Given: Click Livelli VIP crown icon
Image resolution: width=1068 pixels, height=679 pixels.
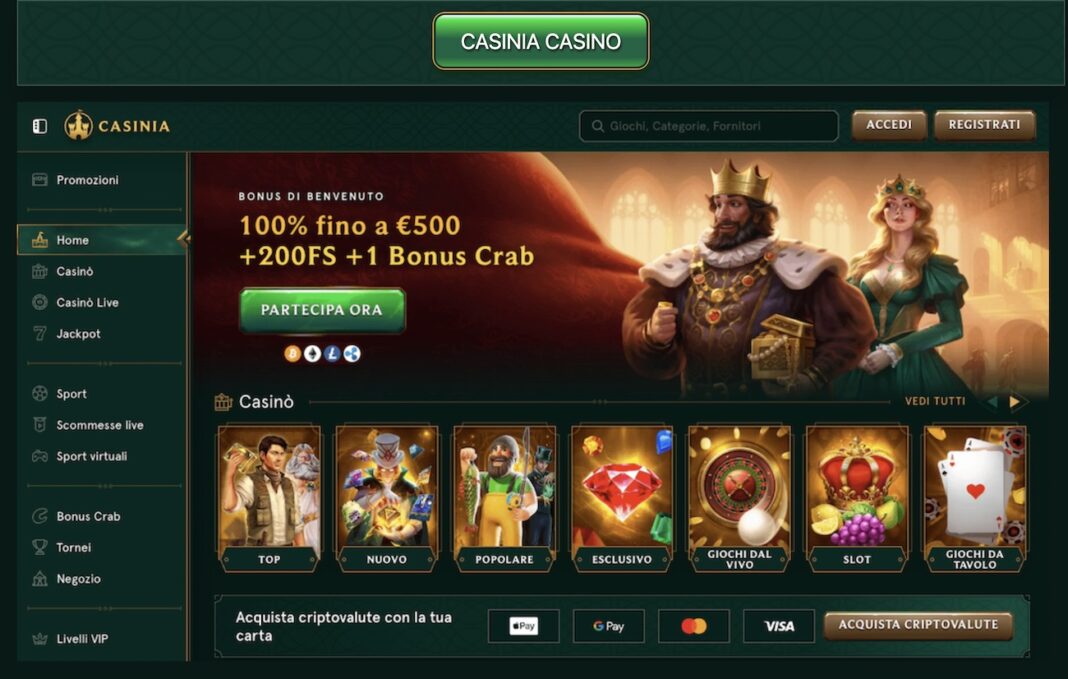Looking at the screenshot, I should pyautogui.click(x=40, y=639).
